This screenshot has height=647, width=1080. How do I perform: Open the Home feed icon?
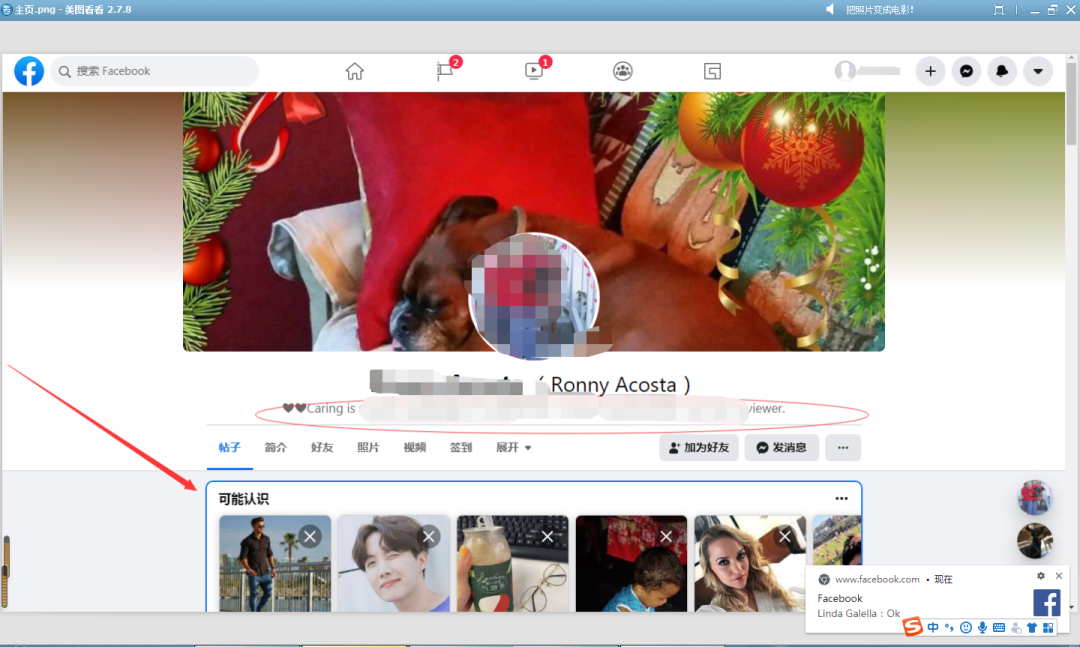354,71
